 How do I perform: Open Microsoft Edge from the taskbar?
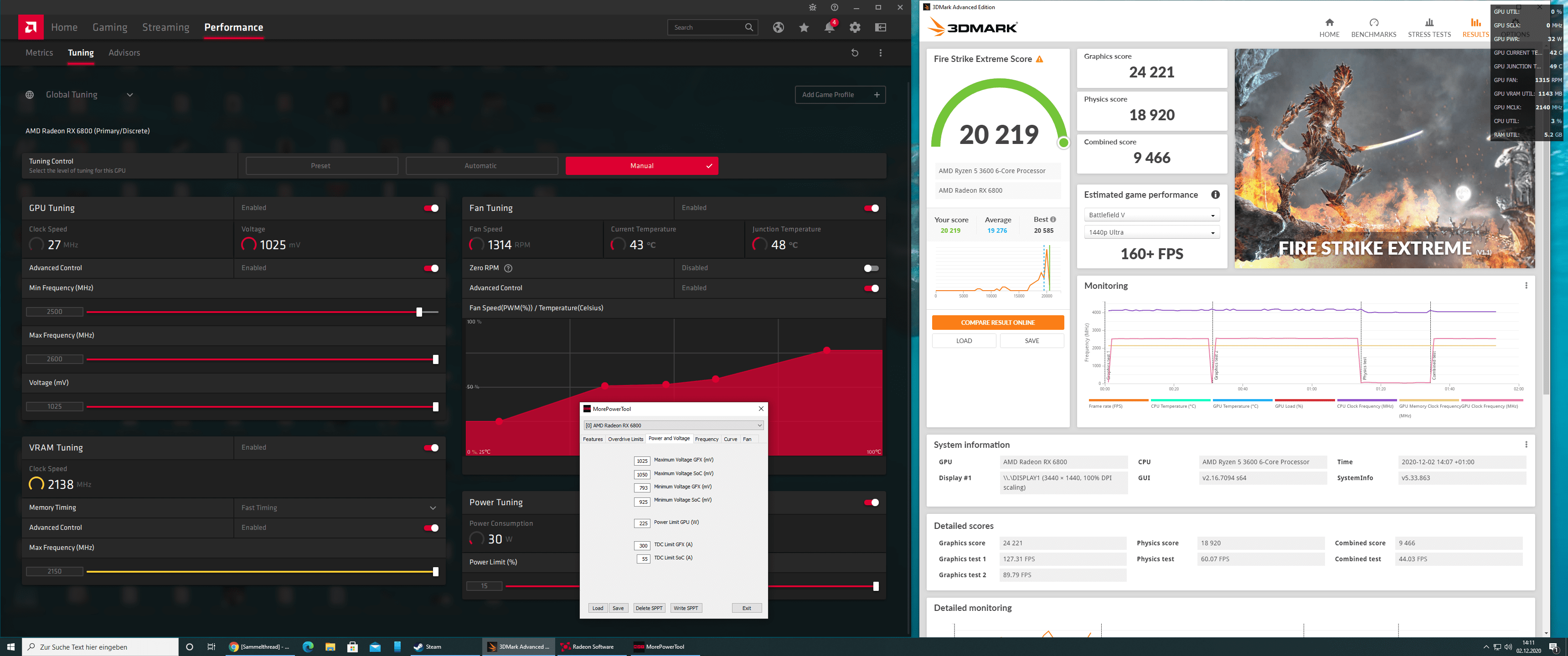click(307, 646)
